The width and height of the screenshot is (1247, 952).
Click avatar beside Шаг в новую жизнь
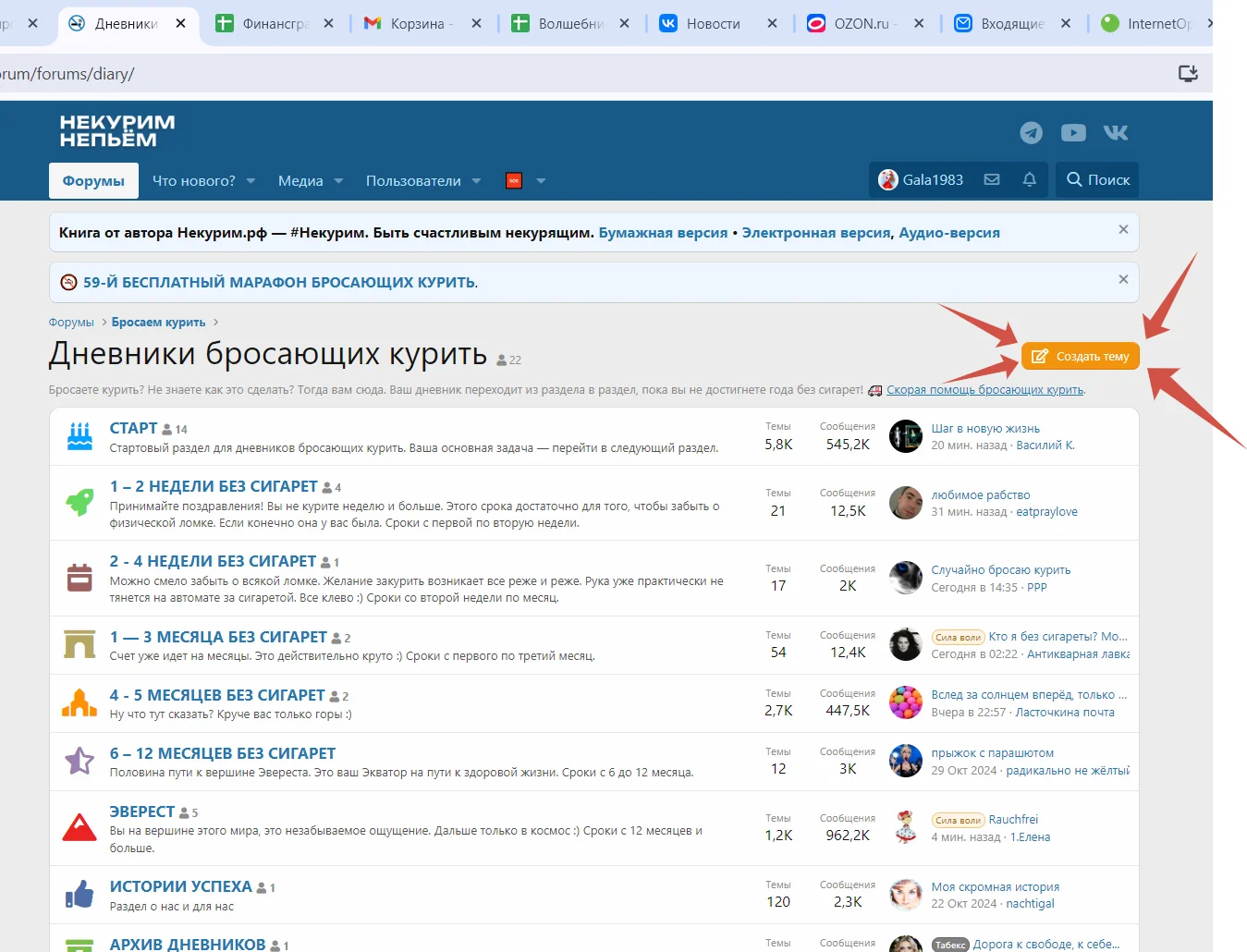click(x=906, y=436)
